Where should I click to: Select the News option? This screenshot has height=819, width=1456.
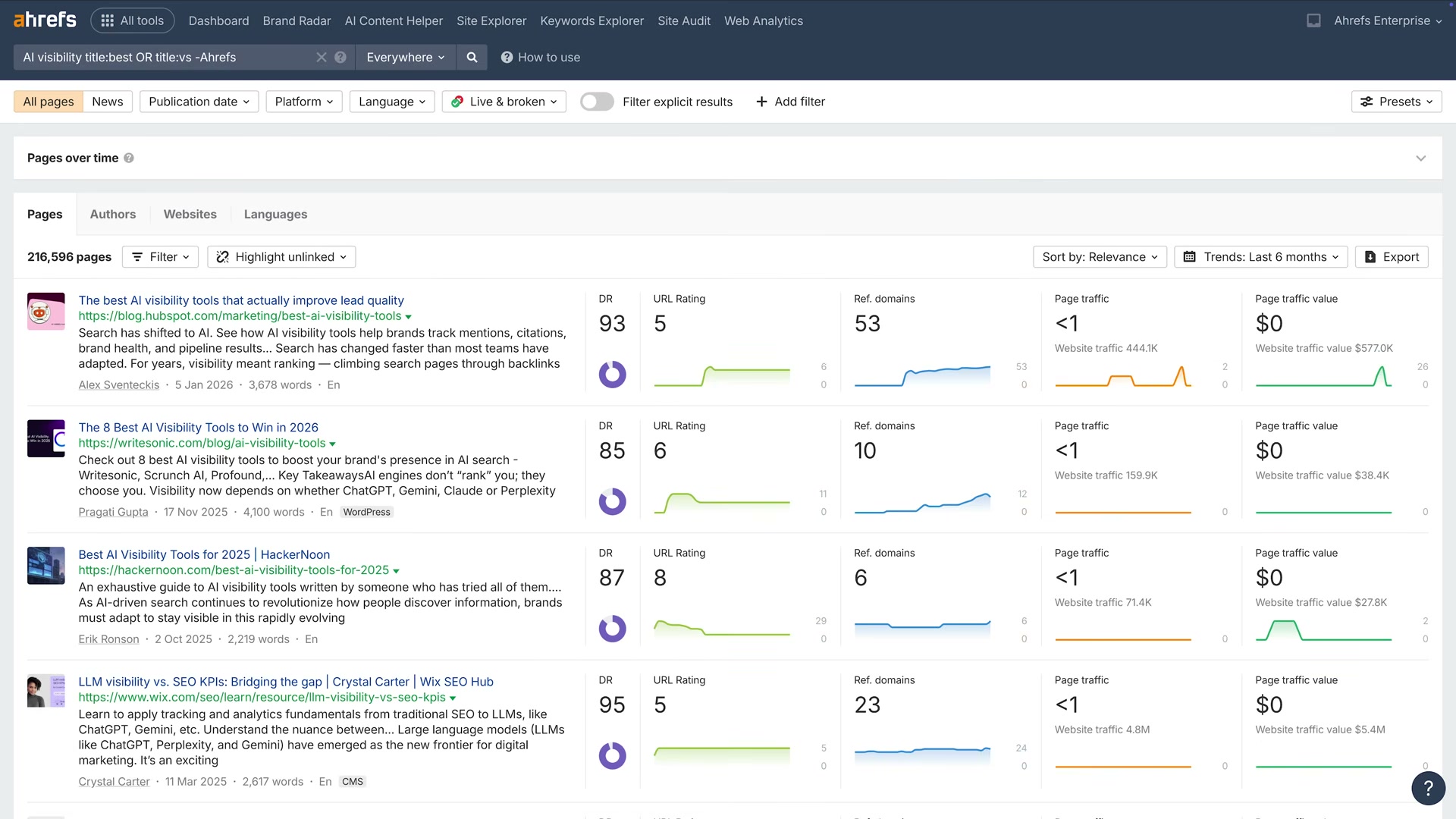[x=108, y=102]
